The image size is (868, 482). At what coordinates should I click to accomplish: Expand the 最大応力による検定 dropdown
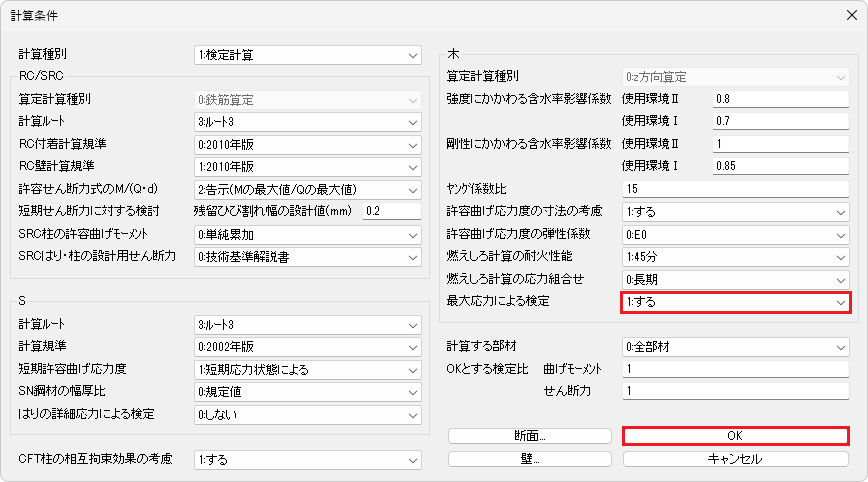(735, 302)
